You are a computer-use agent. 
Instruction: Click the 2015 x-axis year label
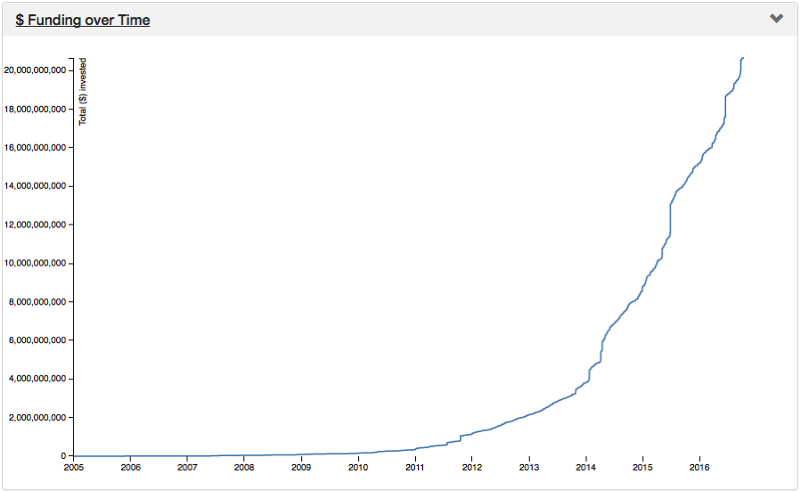[x=642, y=467]
